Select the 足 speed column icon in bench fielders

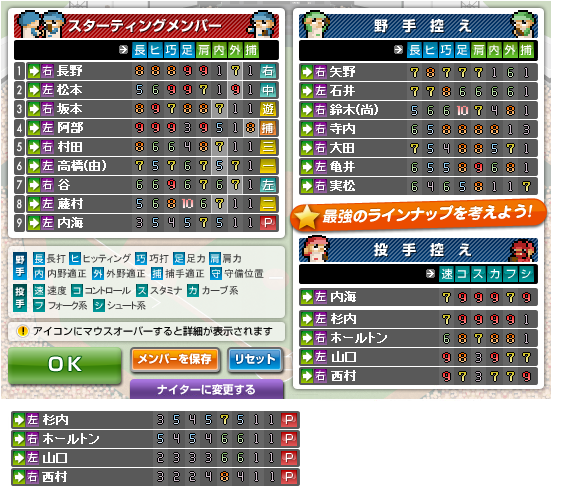tap(462, 50)
